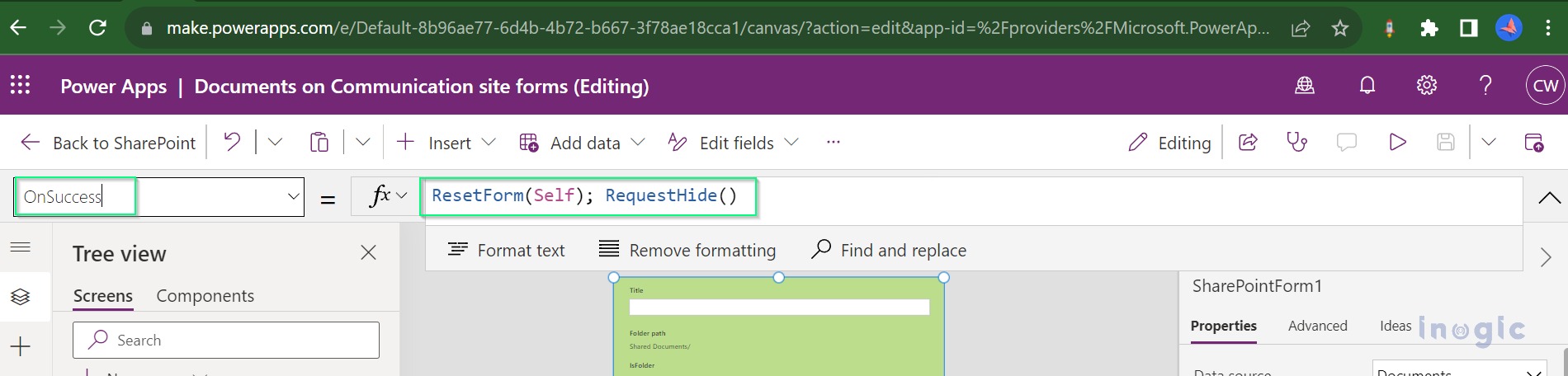Click Back to SharePoint
Image resolution: width=1568 pixels, height=376 pixels.
point(108,143)
